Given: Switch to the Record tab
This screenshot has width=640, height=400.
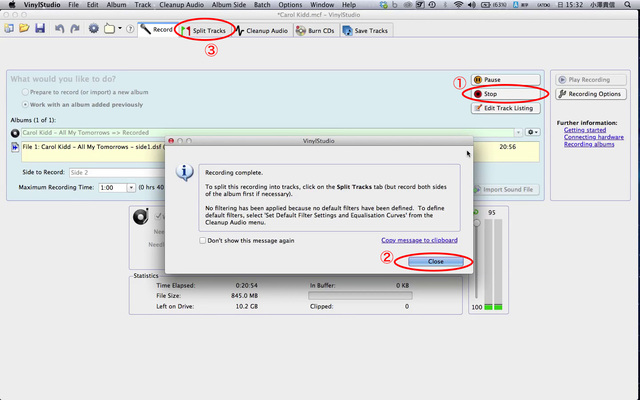Looking at the screenshot, I should click(157, 30).
